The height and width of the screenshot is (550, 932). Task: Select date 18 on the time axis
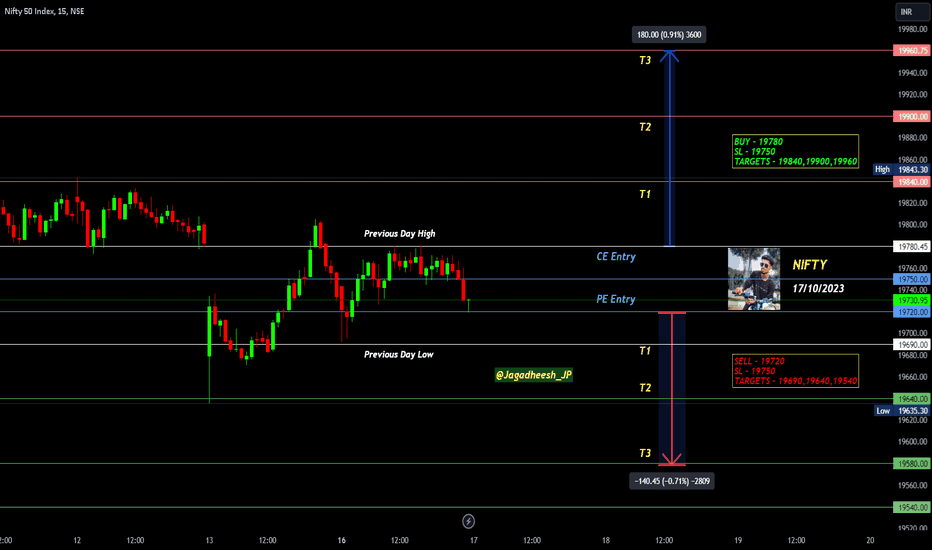tap(606, 540)
